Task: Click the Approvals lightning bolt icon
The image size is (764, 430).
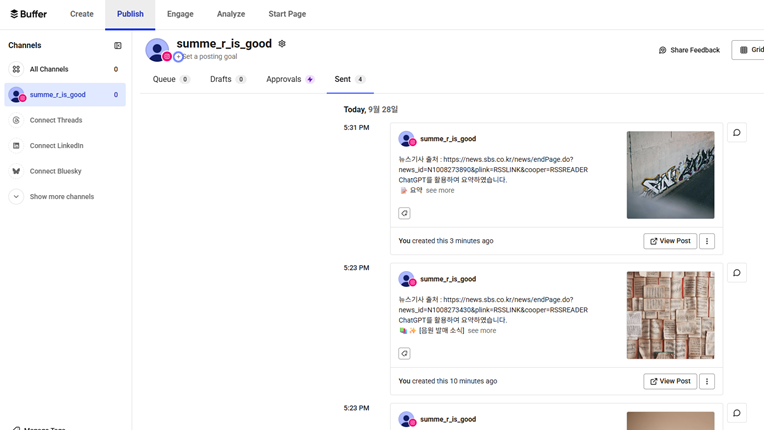Action: [x=310, y=79]
